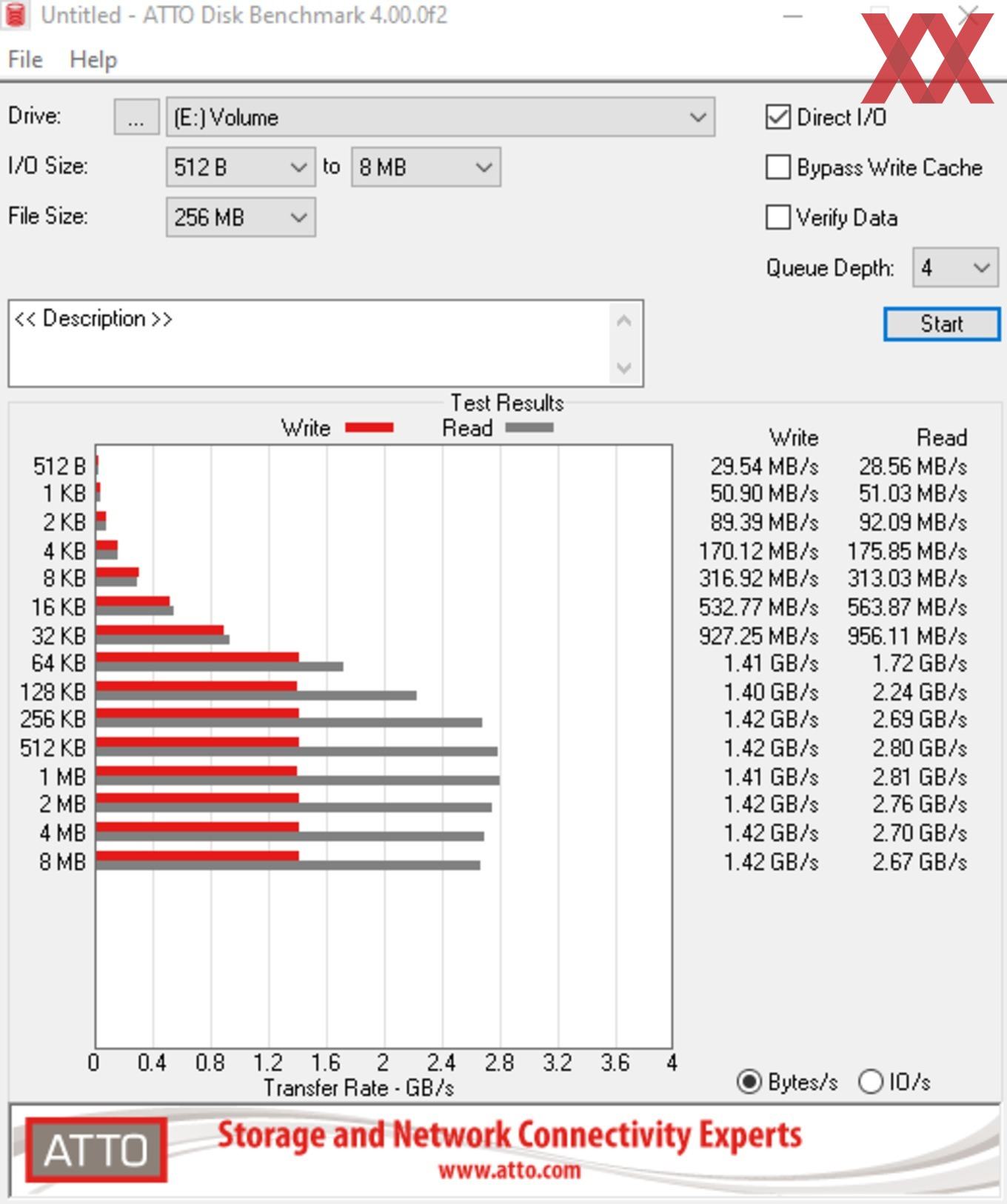The width and height of the screenshot is (1007, 1204).
Task: Click the 313.03 MB/s read value
Action: coord(907,578)
